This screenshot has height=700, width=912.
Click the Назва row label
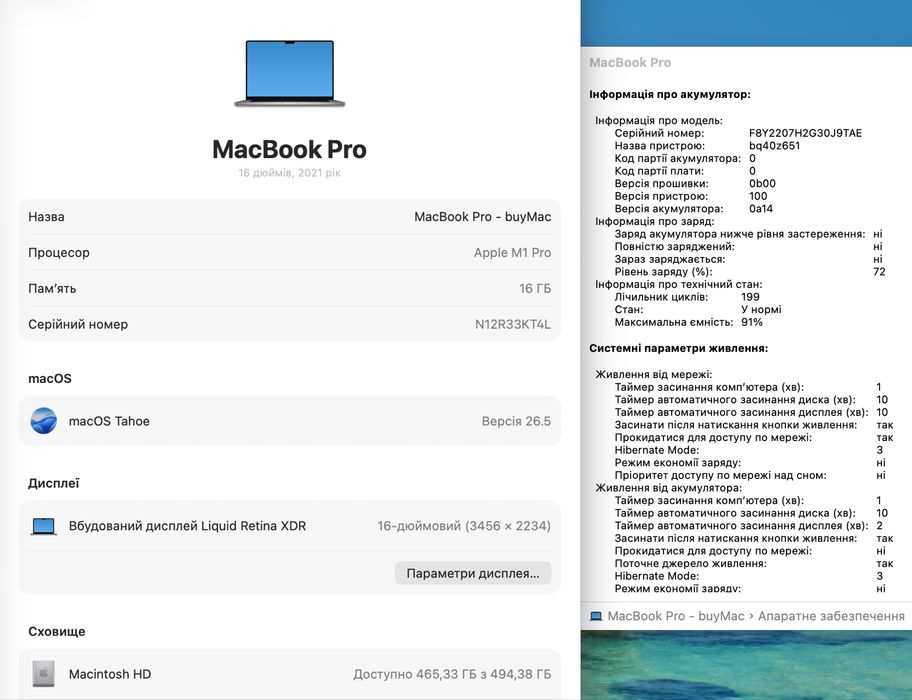click(x=47, y=217)
